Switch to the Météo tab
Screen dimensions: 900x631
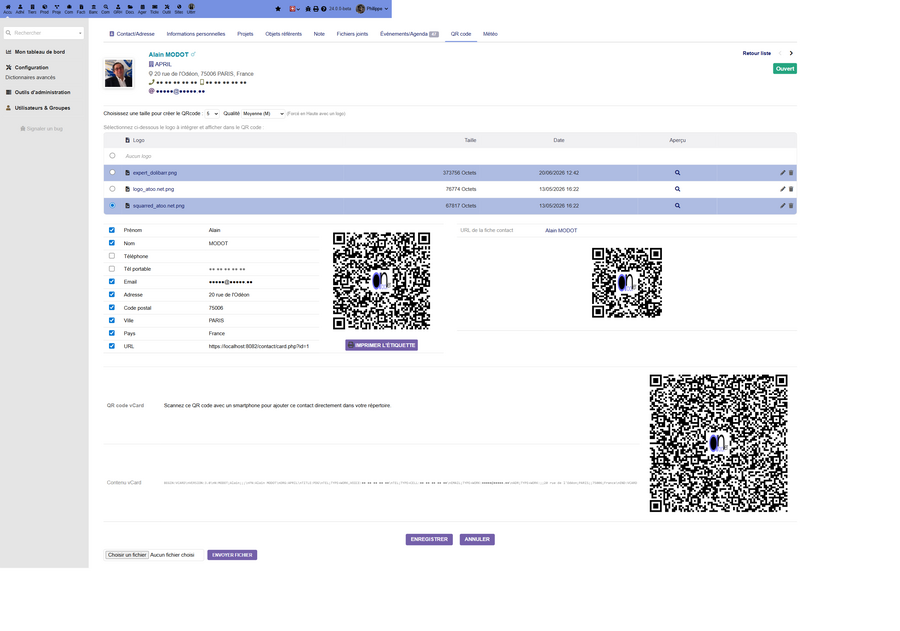click(490, 34)
